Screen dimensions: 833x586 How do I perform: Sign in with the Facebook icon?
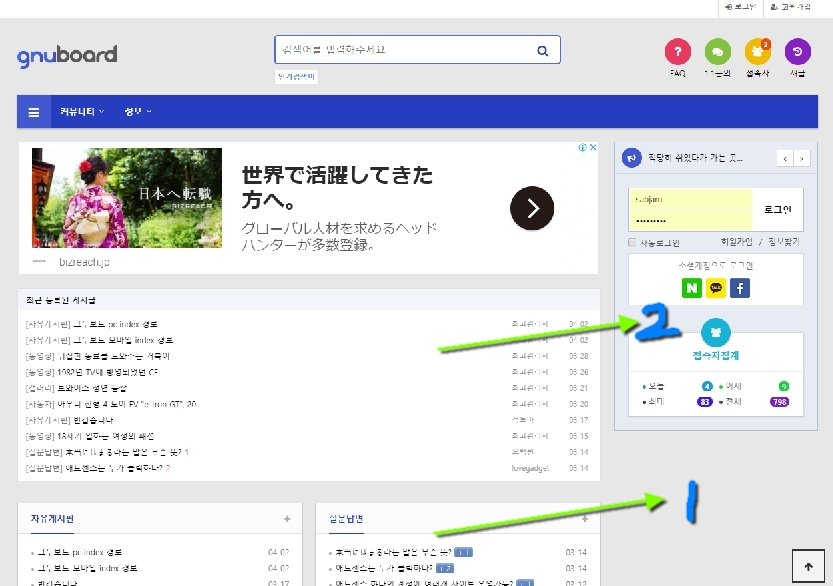point(740,288)
